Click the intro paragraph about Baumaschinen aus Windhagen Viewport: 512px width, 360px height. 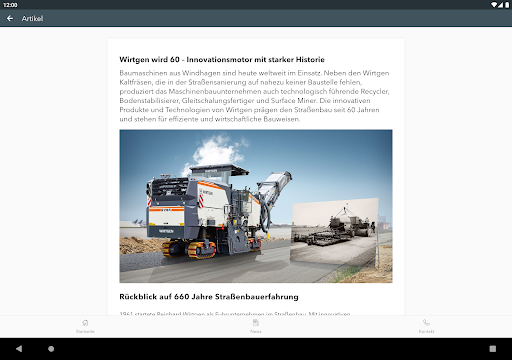[255, 96]
